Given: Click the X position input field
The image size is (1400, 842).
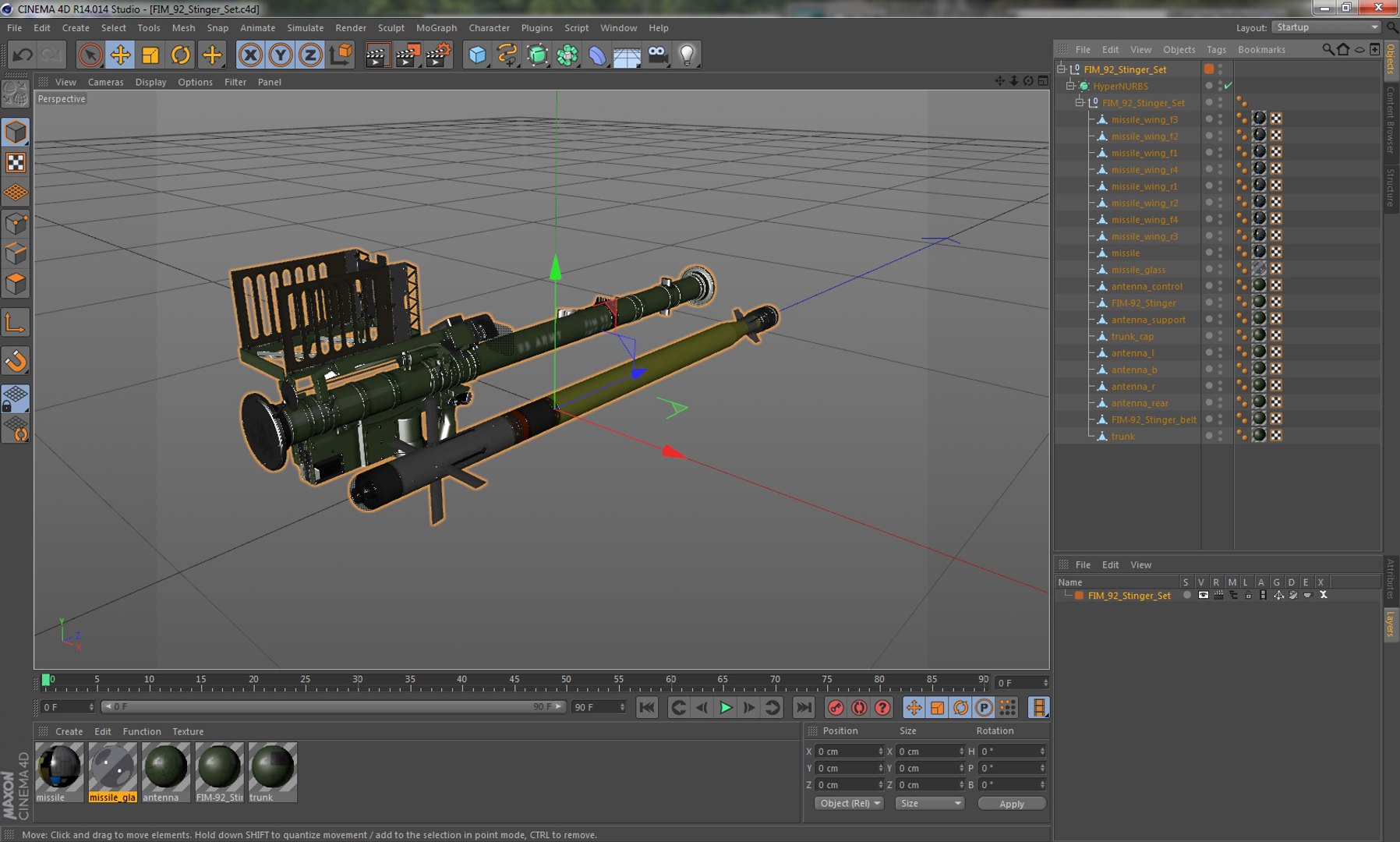Looking at the screenshot, I should pyautogui.click(x=849, y=752).
